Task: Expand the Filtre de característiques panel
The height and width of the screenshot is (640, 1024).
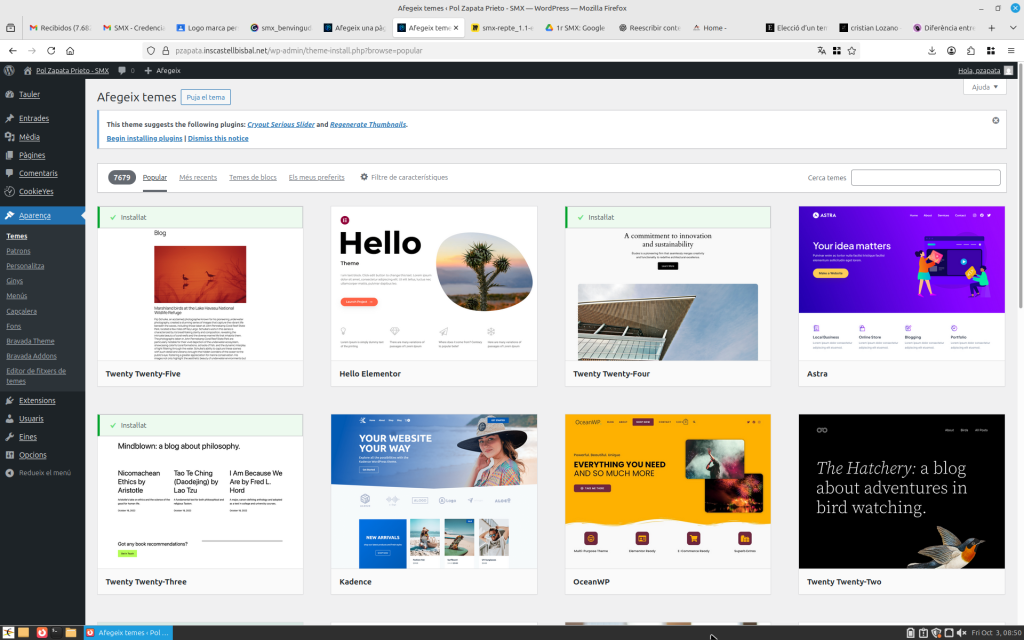Action: [404, 177]
